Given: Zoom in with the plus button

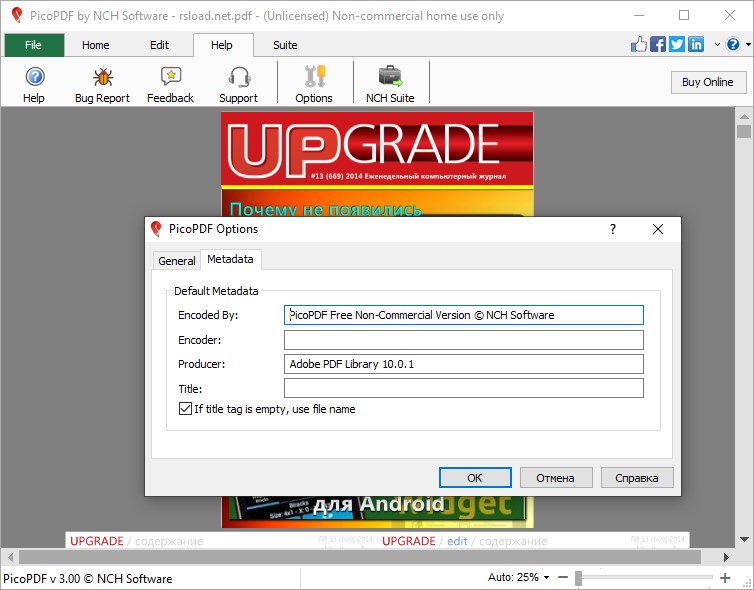Looking at the screenshot, I should tap(725, 577).
